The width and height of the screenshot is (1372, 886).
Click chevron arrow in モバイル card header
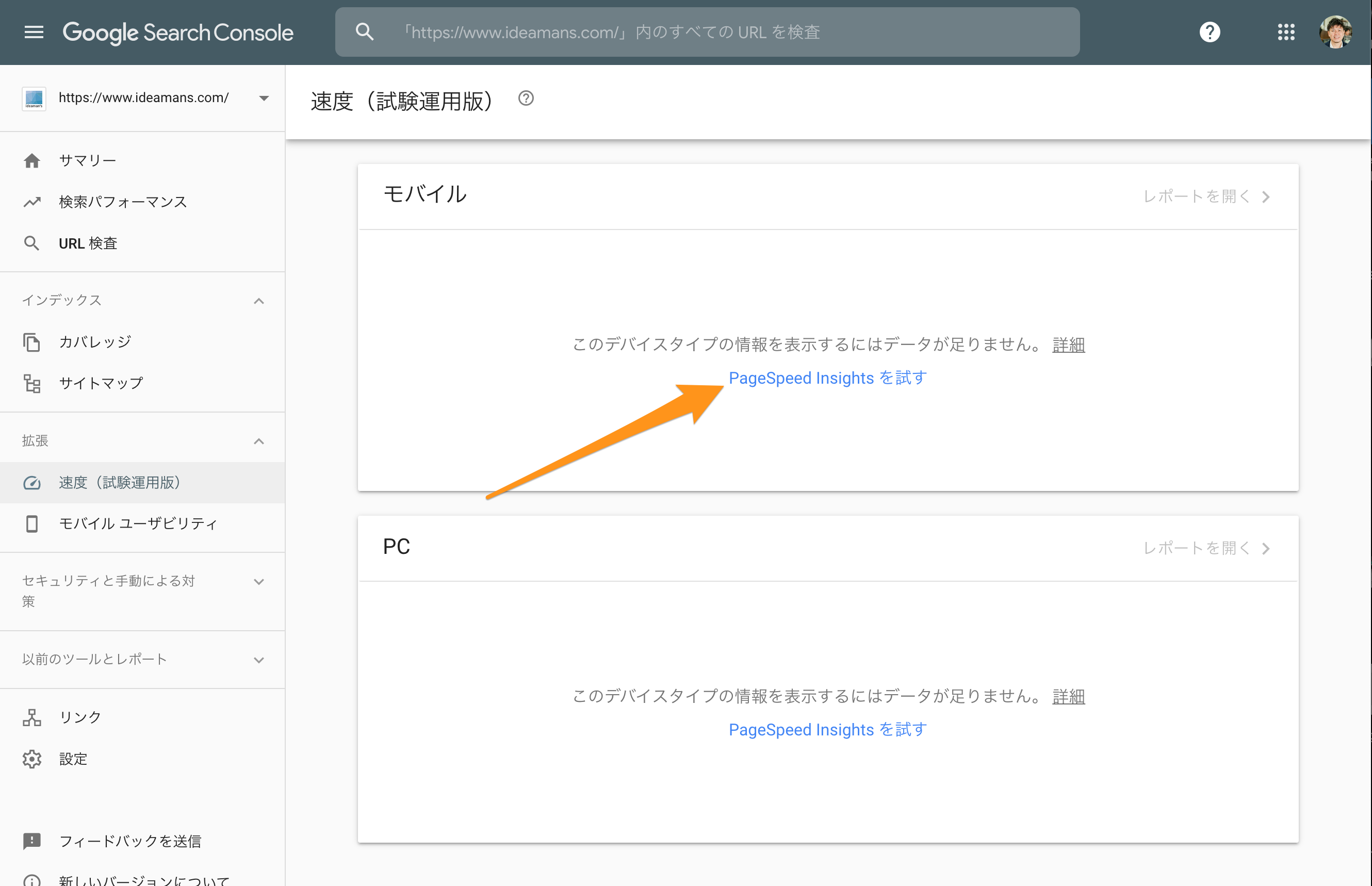coord(1265,197)
